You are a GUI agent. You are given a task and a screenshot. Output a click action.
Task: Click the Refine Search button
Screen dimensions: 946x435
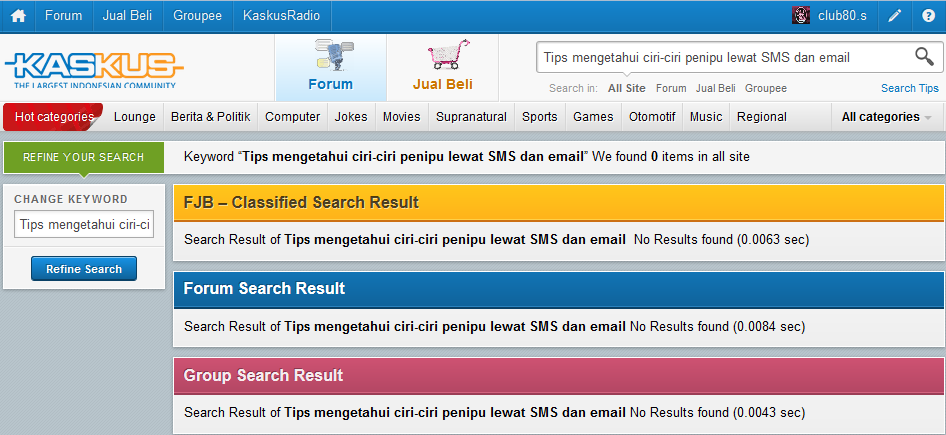pos(84,269)
